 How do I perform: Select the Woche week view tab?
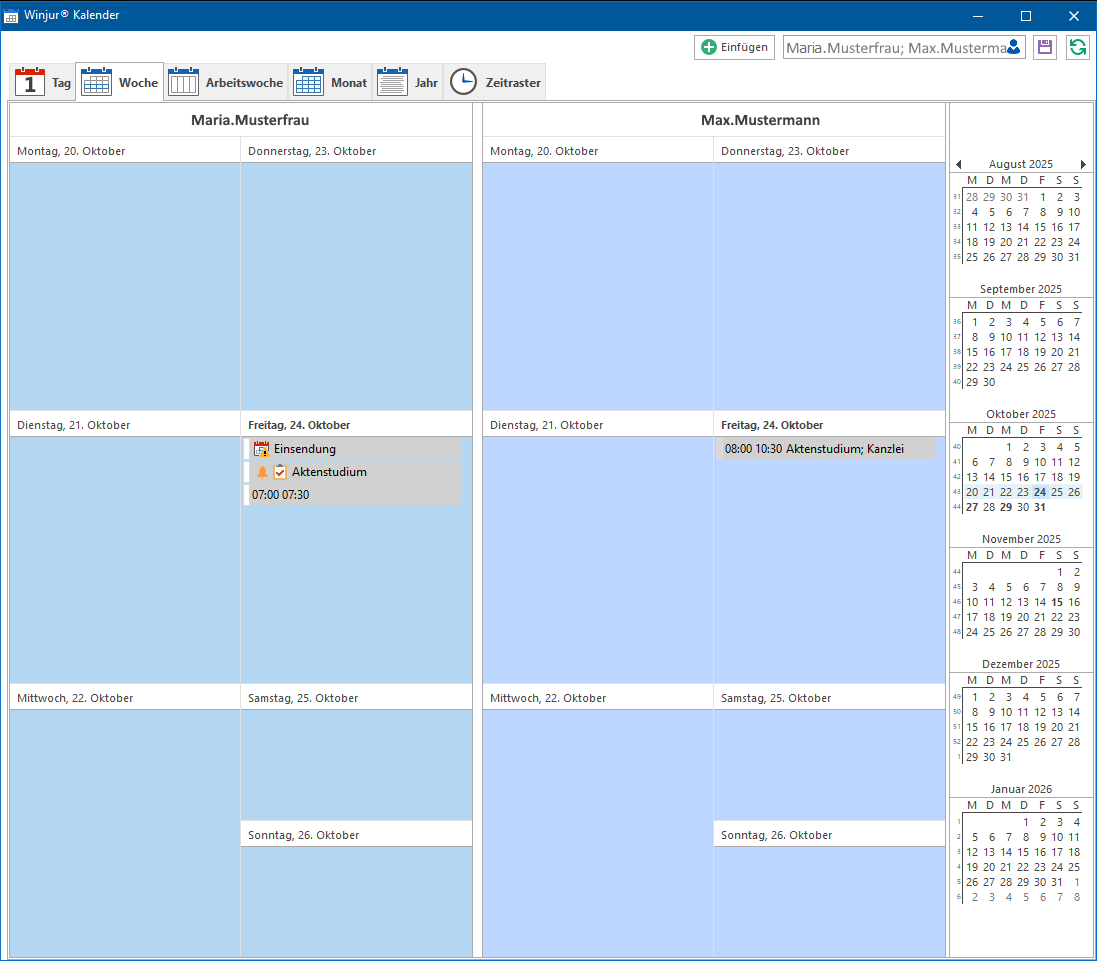pyautogui.click(x=120, y=83)
